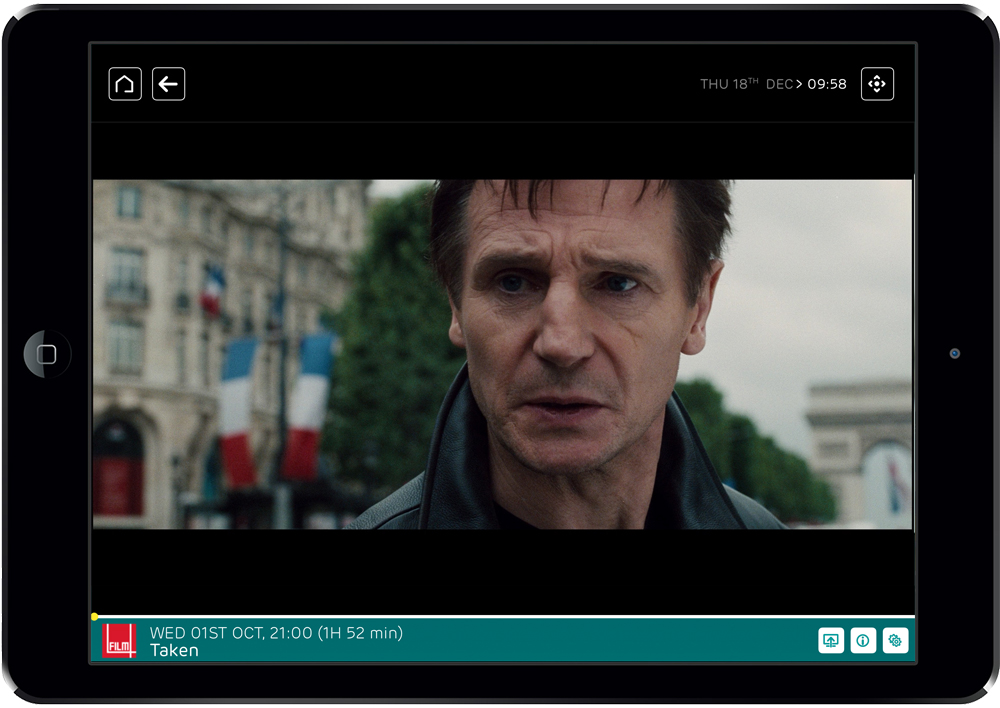1000x708 pixels.
Task: Tap the Taken movie video frame
Action: tap(503, 354)
